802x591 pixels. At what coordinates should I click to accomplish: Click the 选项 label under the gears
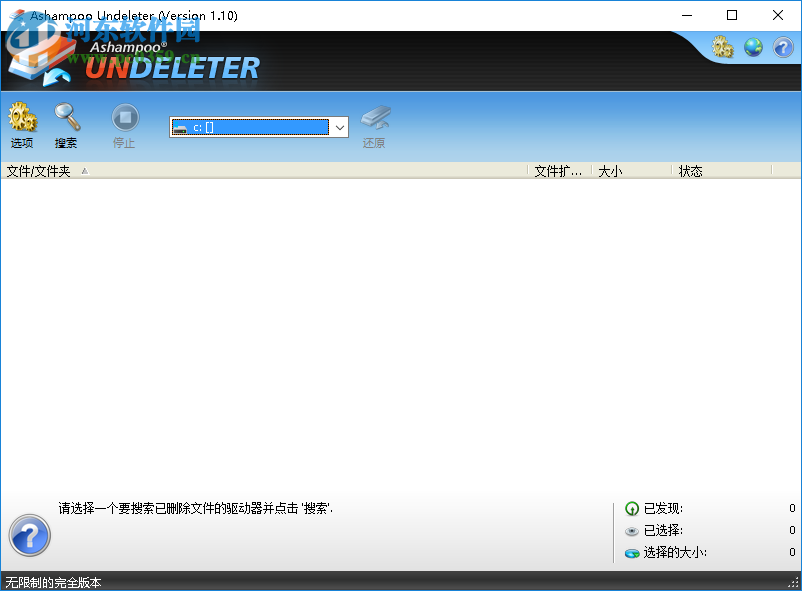22,142
